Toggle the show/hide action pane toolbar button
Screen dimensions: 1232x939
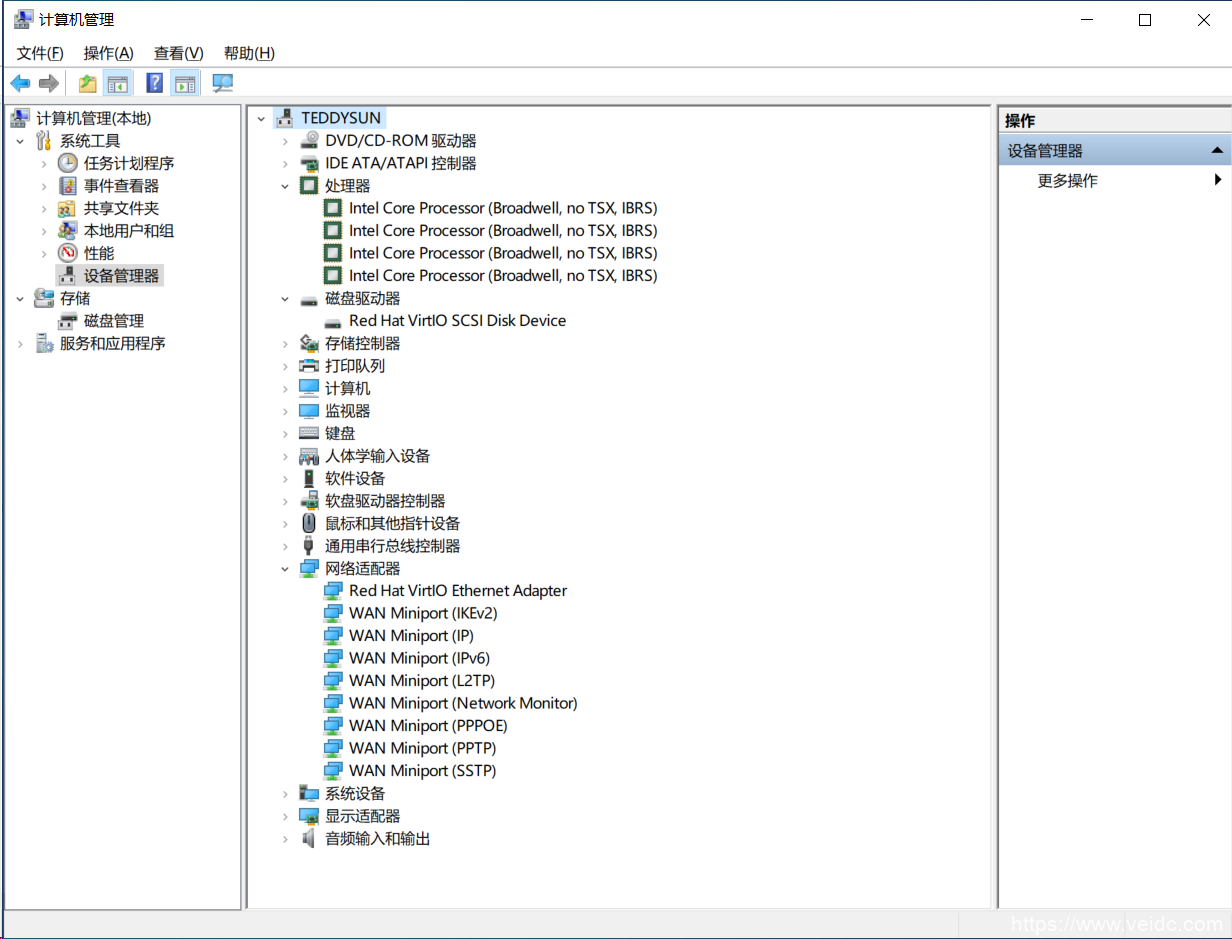pos(184,84)
